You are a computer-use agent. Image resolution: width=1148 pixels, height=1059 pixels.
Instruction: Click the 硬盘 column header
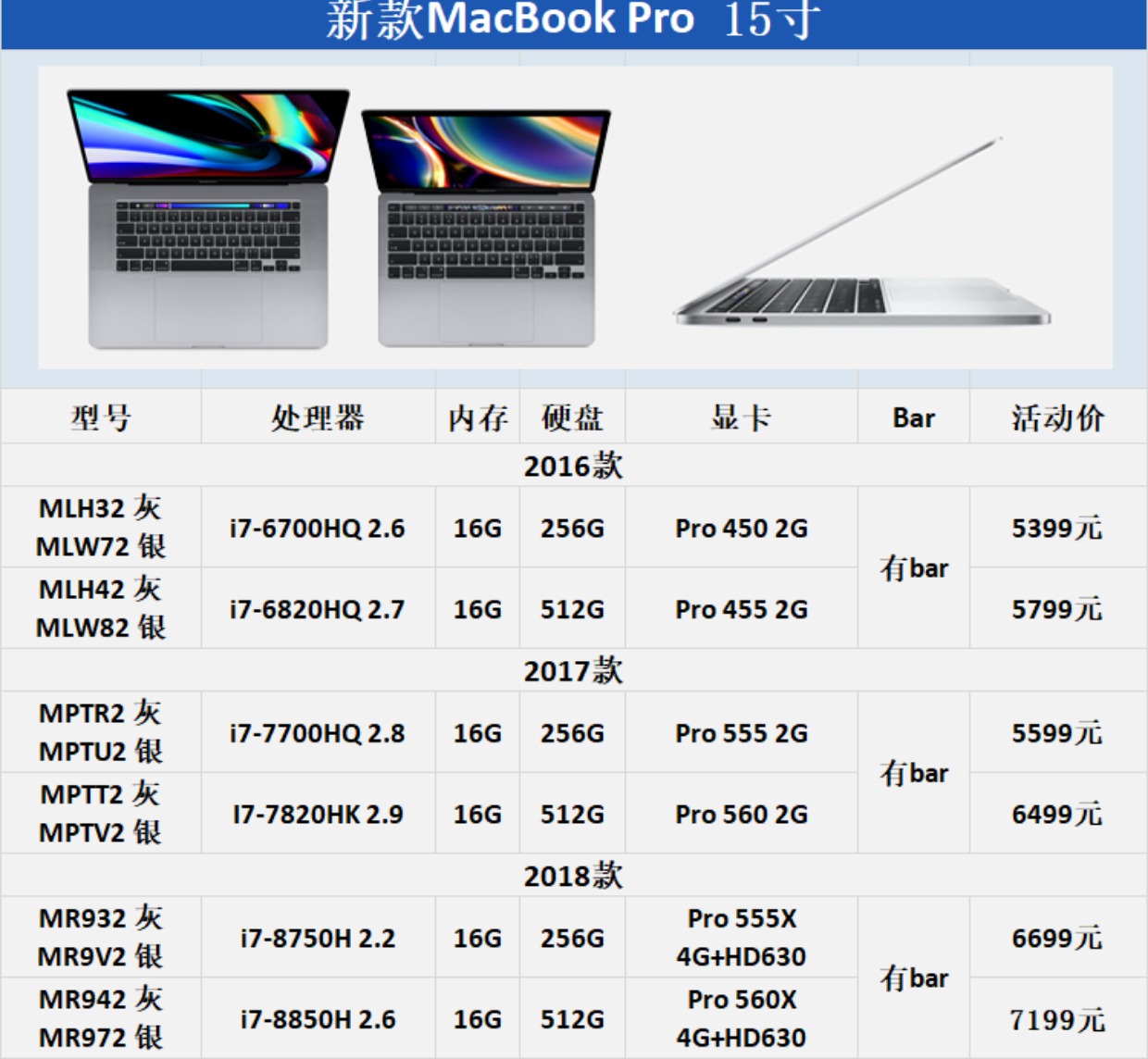(572, 417)
